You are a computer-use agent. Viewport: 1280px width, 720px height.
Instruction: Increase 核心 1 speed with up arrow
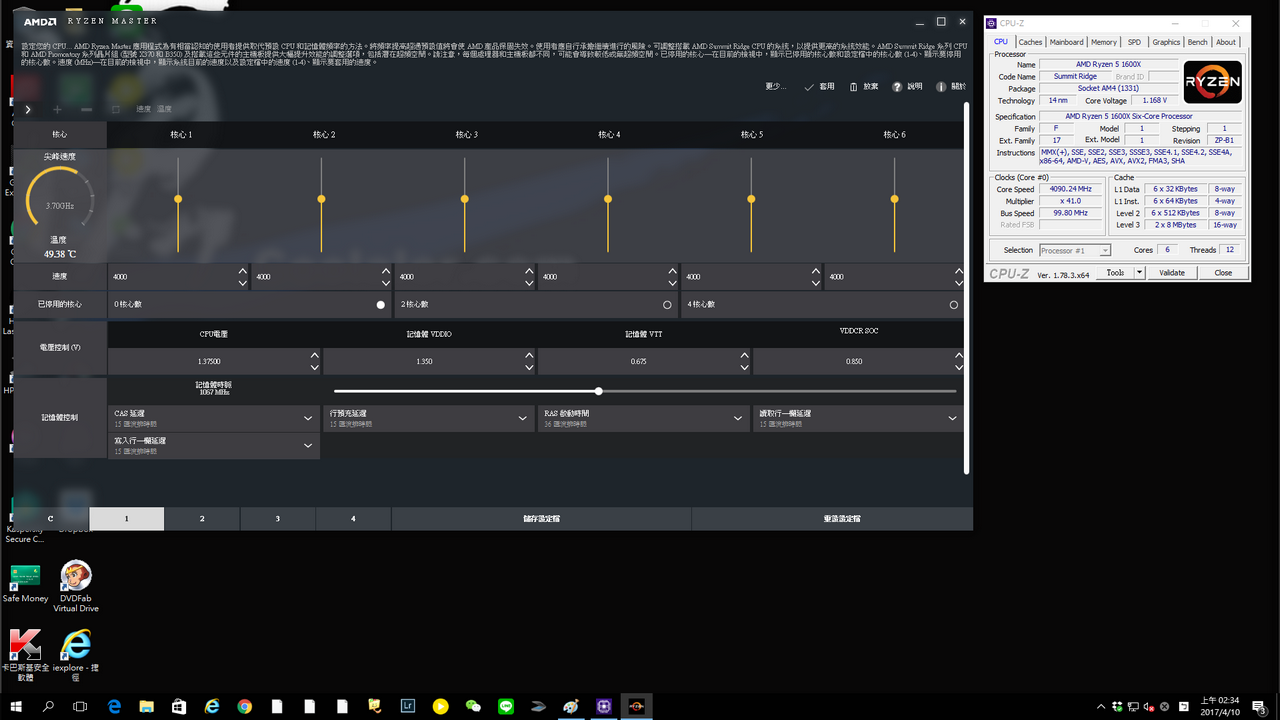[x=243, y=271]
